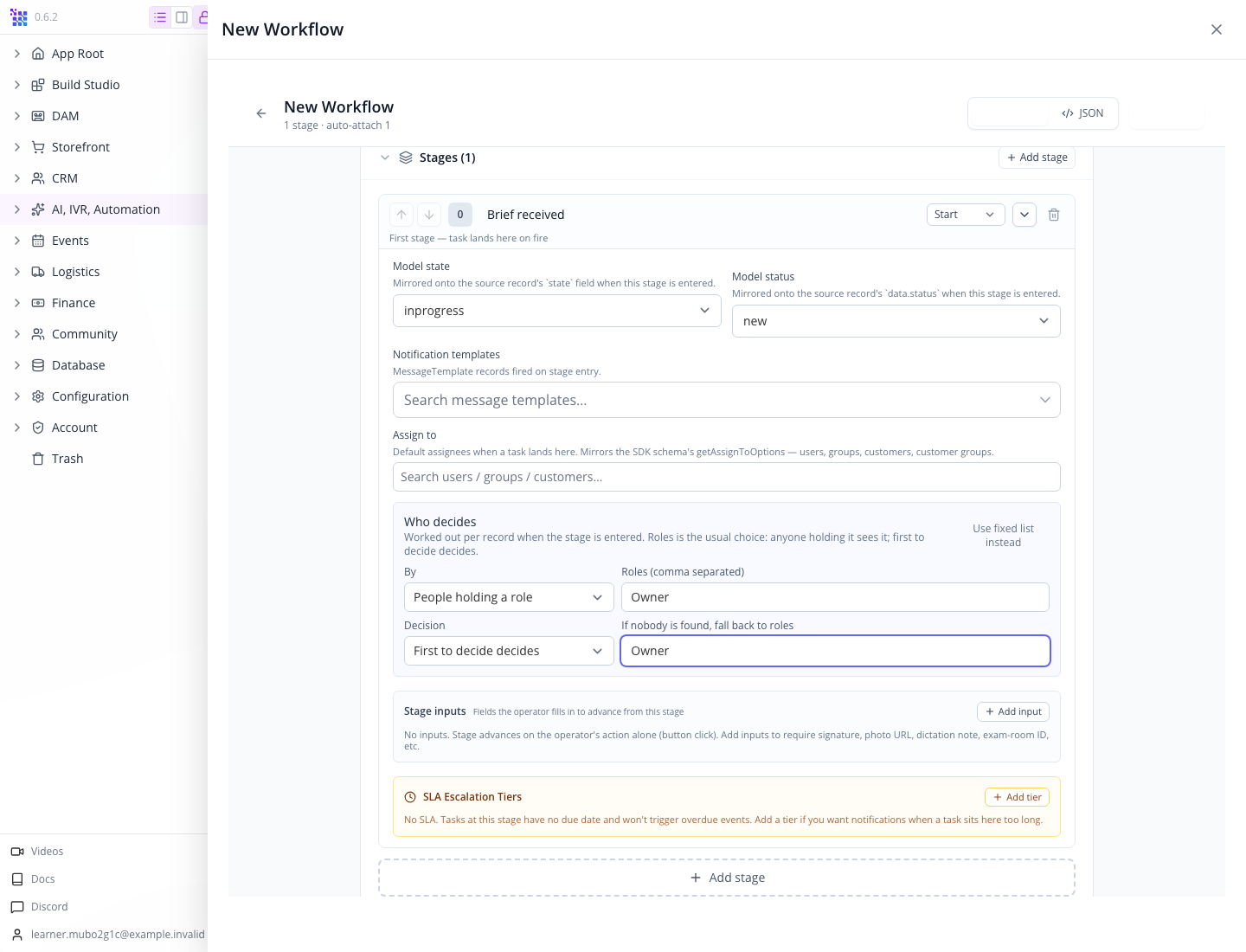This screenshot has height=952, width=1246.
Task: Open the 'People holding a role' dropdown
Action: (509, 597)
